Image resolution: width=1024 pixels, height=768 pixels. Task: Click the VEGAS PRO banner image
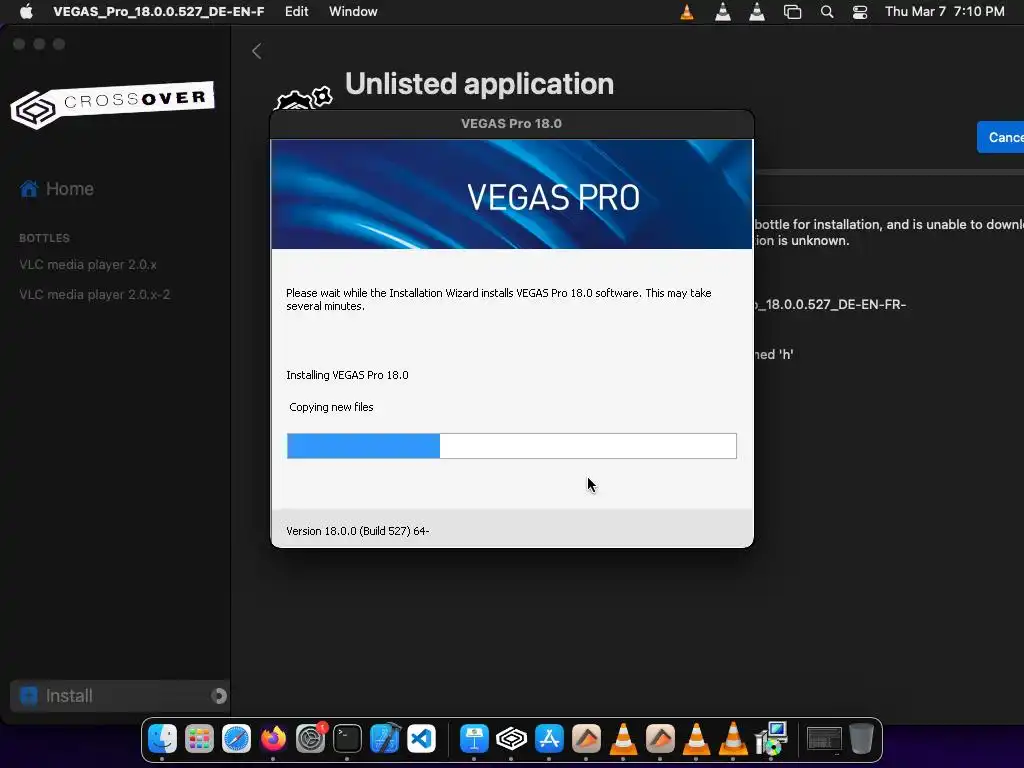pos(512,194)
